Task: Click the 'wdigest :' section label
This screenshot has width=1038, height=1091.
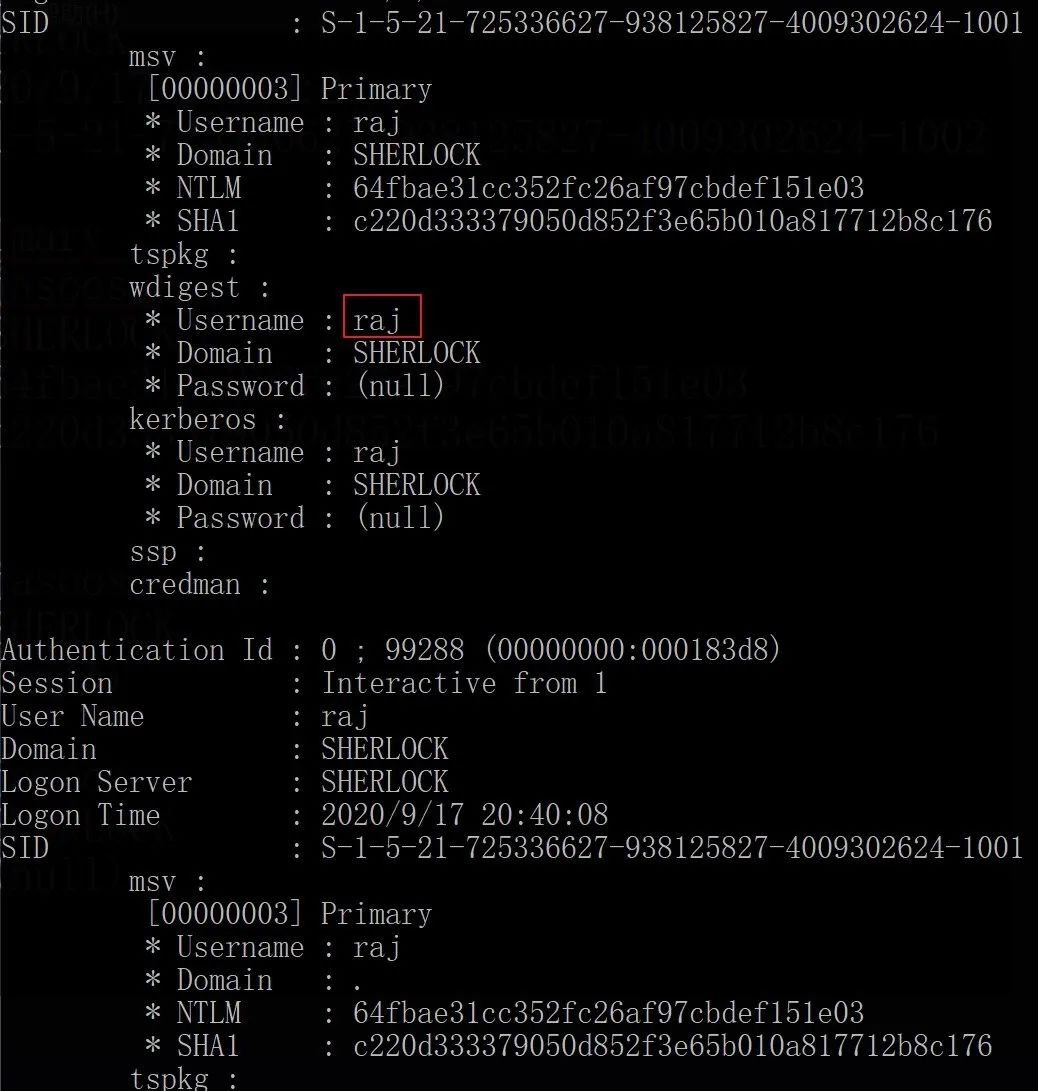Action: (x=199, y=287)
